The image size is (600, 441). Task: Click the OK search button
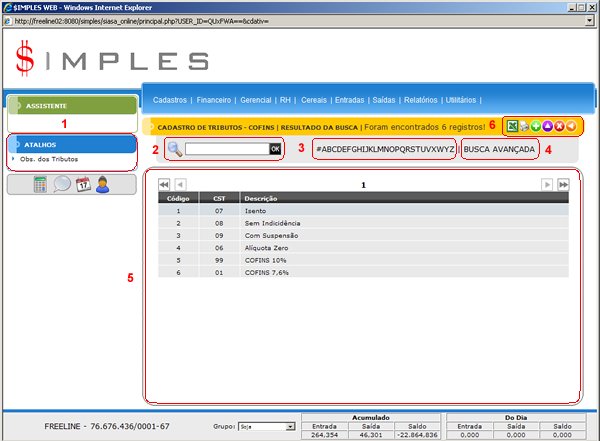tap(275, 149)
